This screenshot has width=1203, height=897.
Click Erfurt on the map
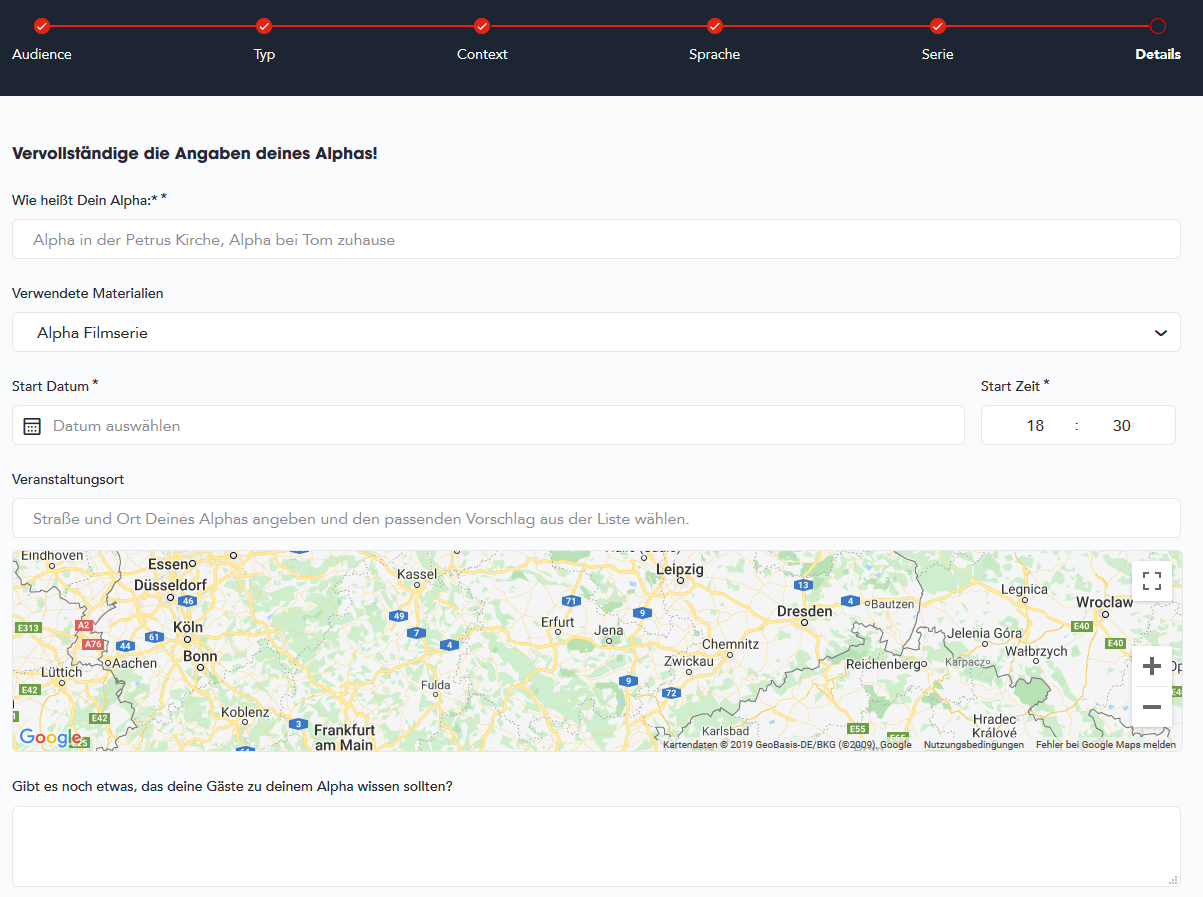click(558, 622)
